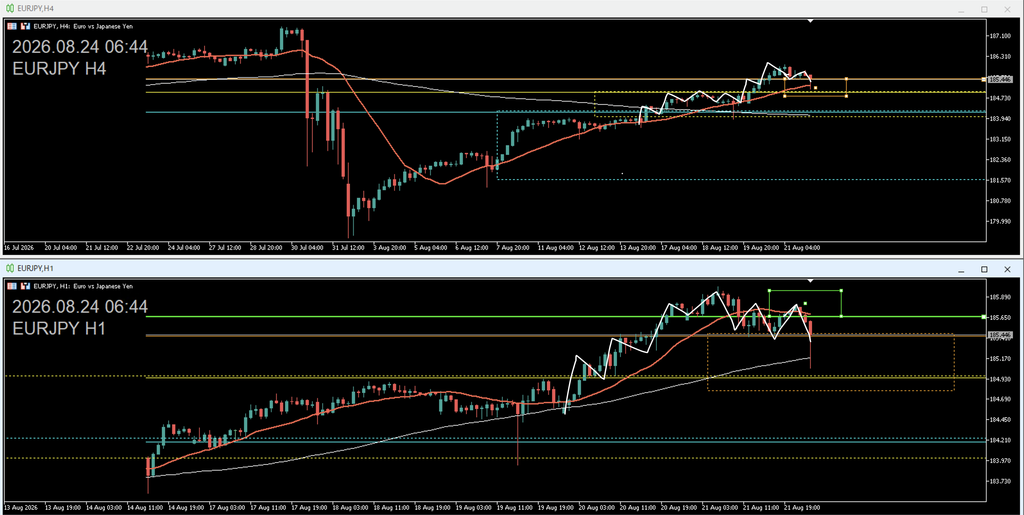Grab top-right handle of orange rectangle in H4

pyautogui.click(x=846, y=79)
